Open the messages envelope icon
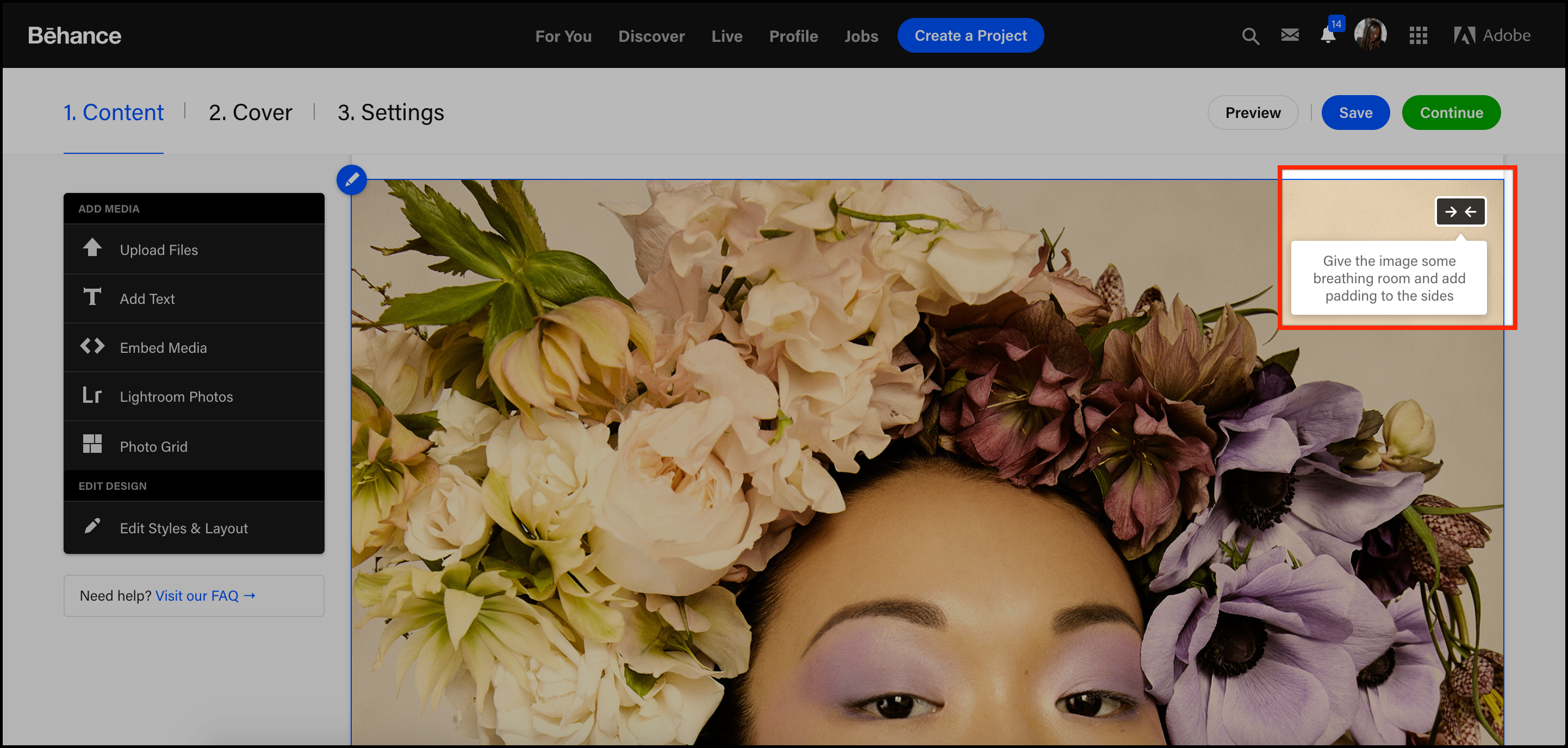1568x748 pixels. click(x=1290, y=35)
